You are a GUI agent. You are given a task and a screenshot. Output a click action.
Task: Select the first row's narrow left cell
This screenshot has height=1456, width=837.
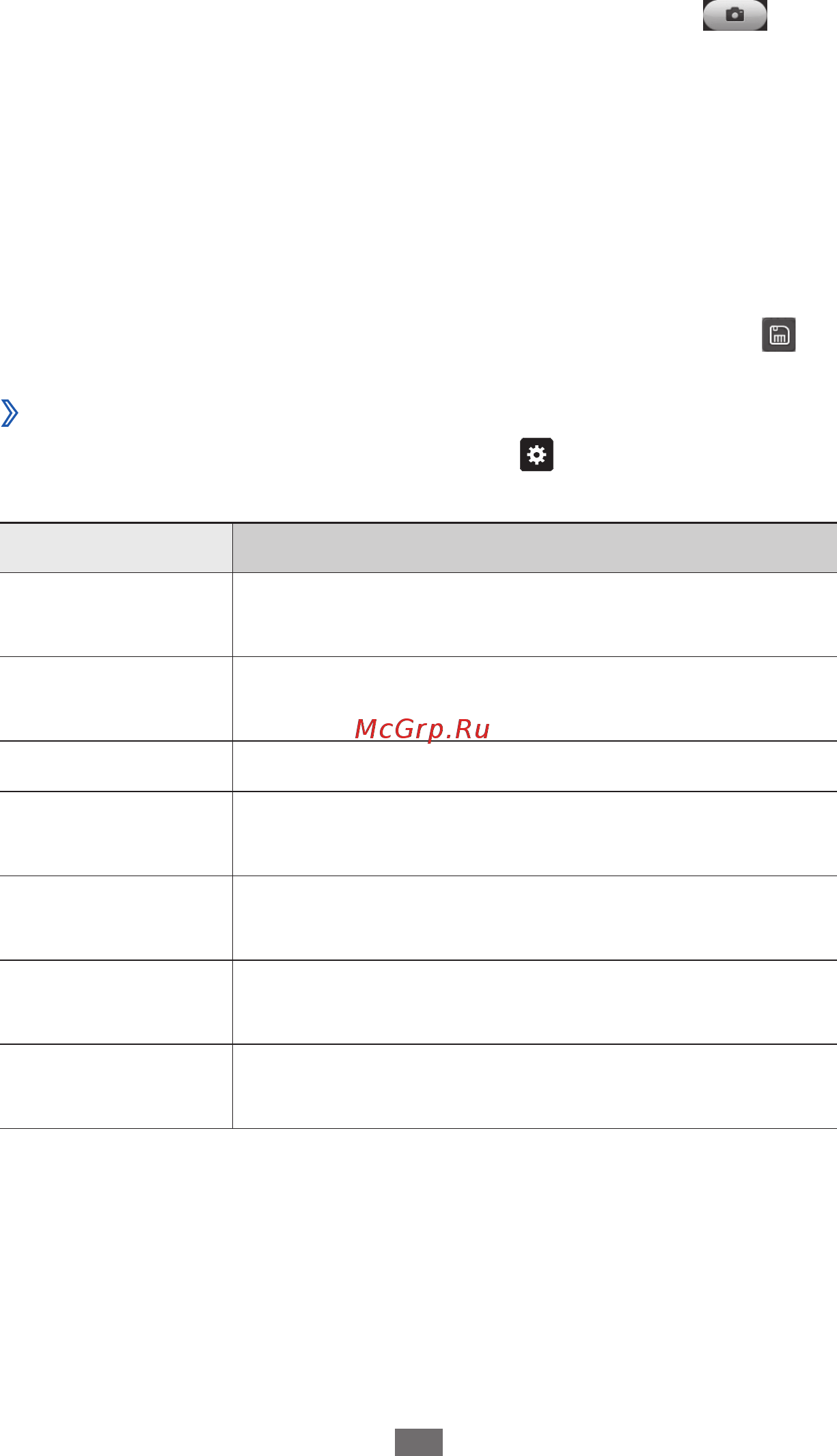pyautogui.click(x=115, y=615)
